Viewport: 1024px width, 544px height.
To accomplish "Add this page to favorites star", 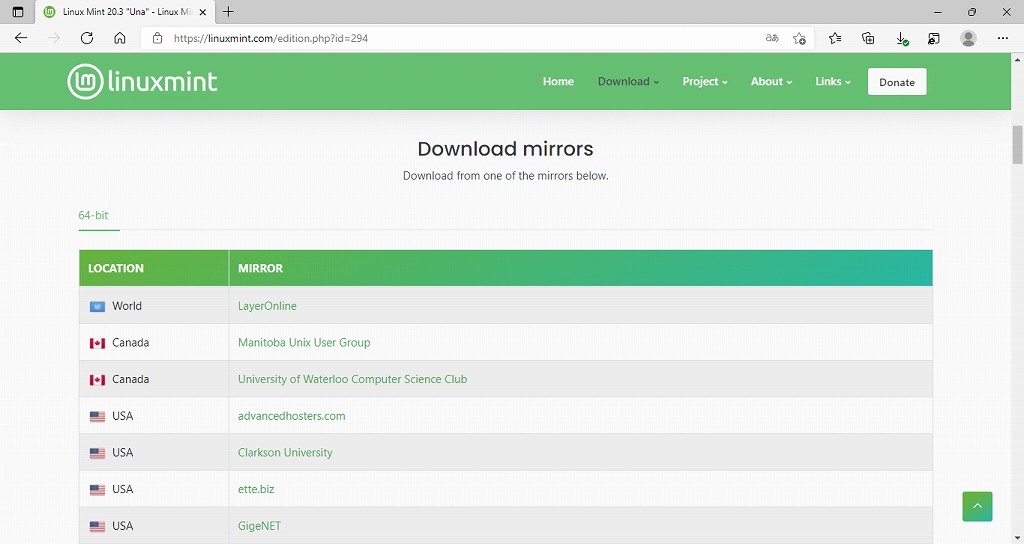I will [x=799, y=38].
